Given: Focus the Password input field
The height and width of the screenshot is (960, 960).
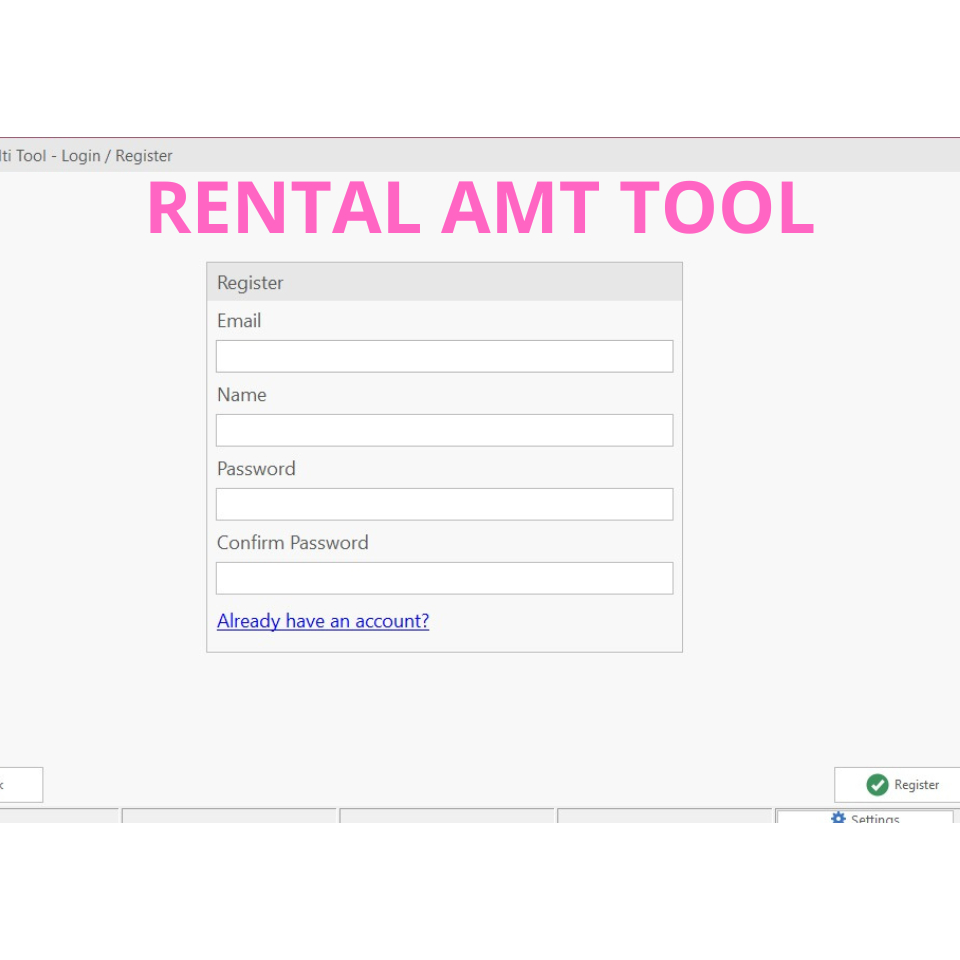Looking at the screenshot, I should [444, 504].
